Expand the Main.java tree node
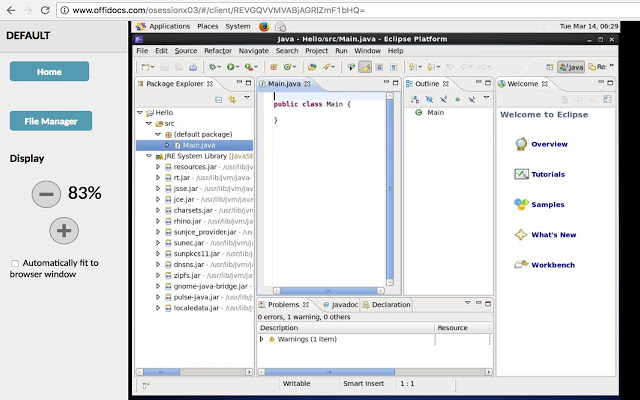The image size is (640, 400). [167, 145]
